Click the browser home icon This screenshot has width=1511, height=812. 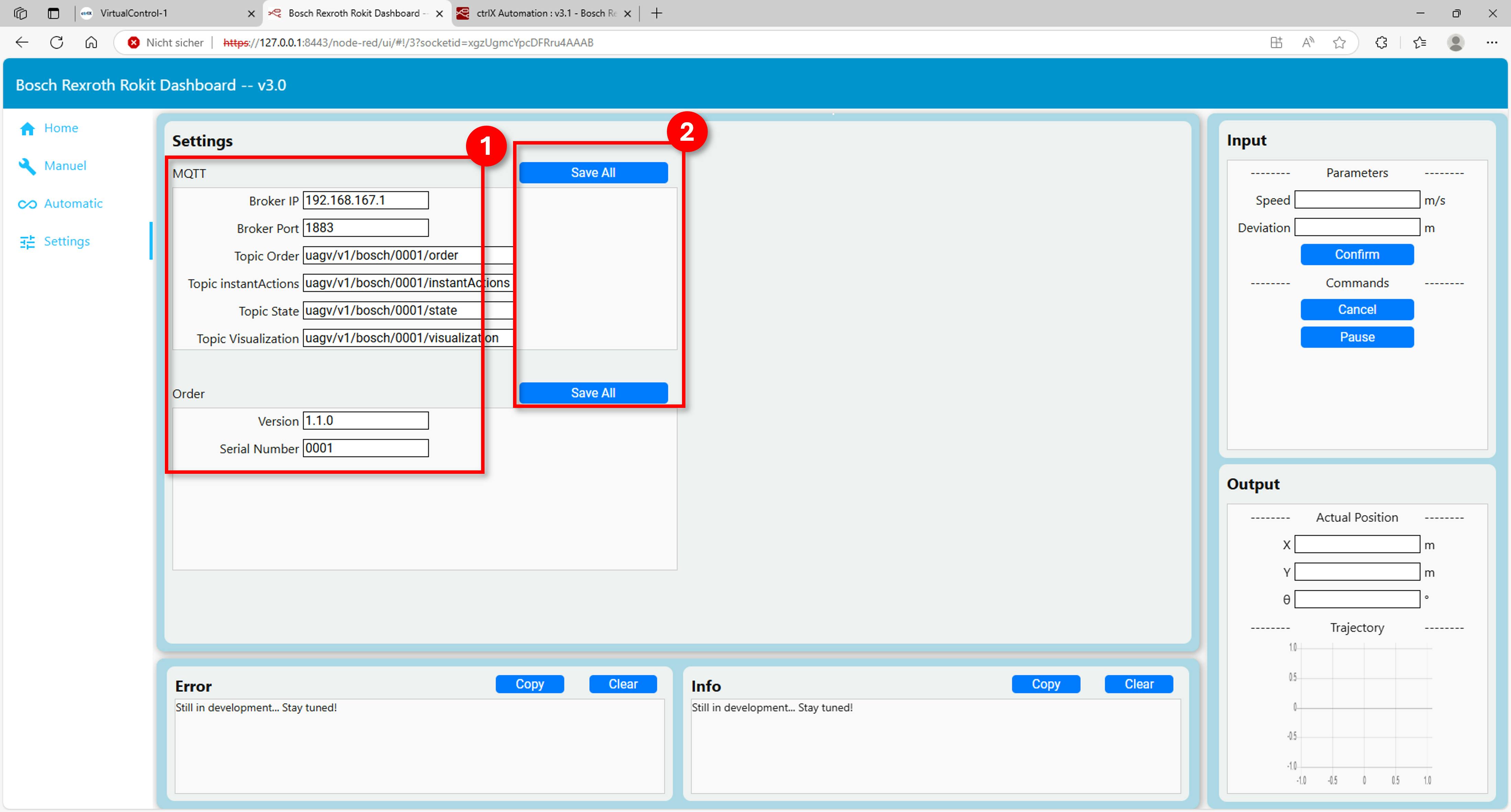click(x=91, y=42)
